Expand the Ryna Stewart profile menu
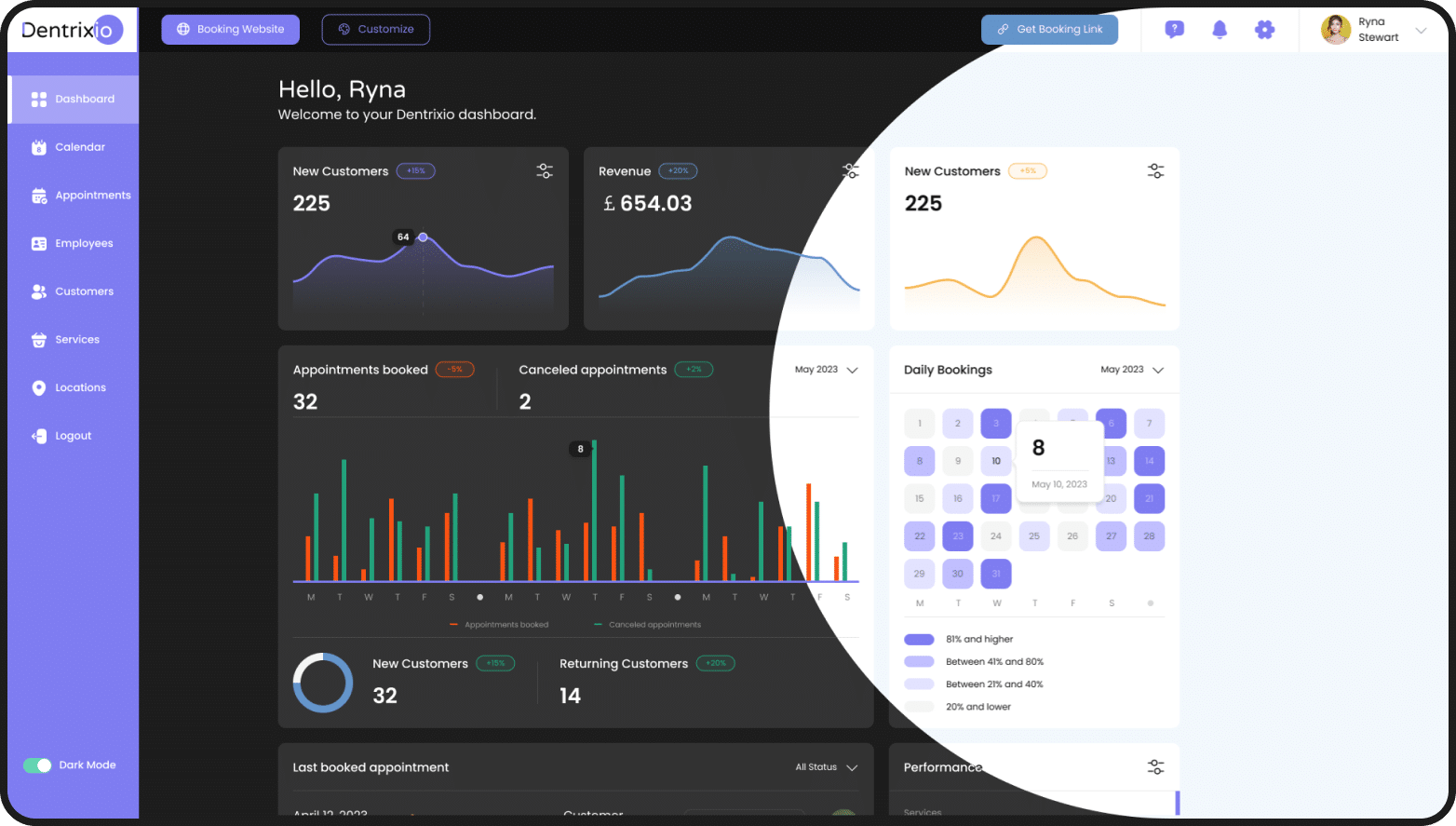 pos(1421,31)
